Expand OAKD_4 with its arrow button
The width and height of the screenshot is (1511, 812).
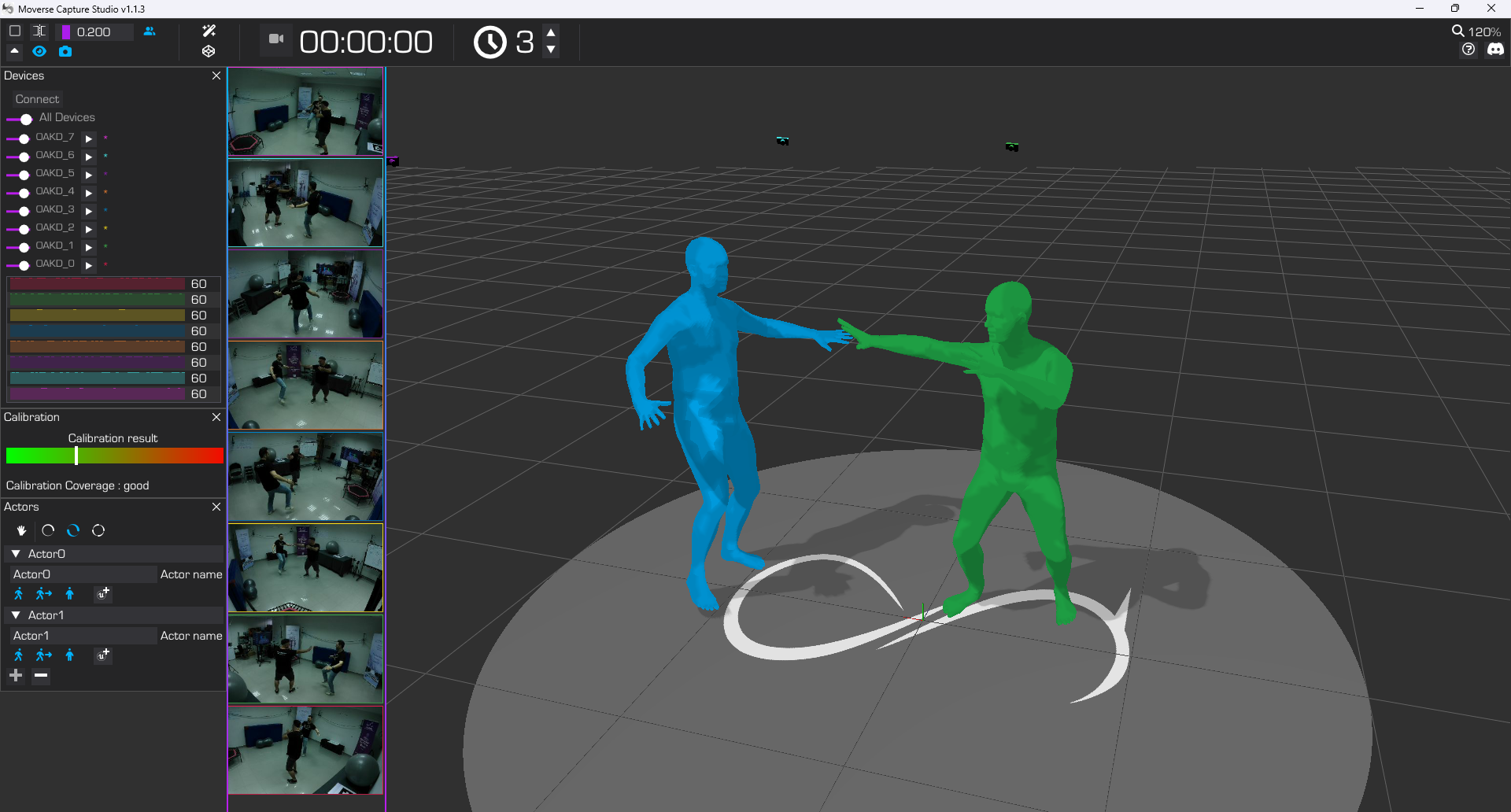[89, 193]
